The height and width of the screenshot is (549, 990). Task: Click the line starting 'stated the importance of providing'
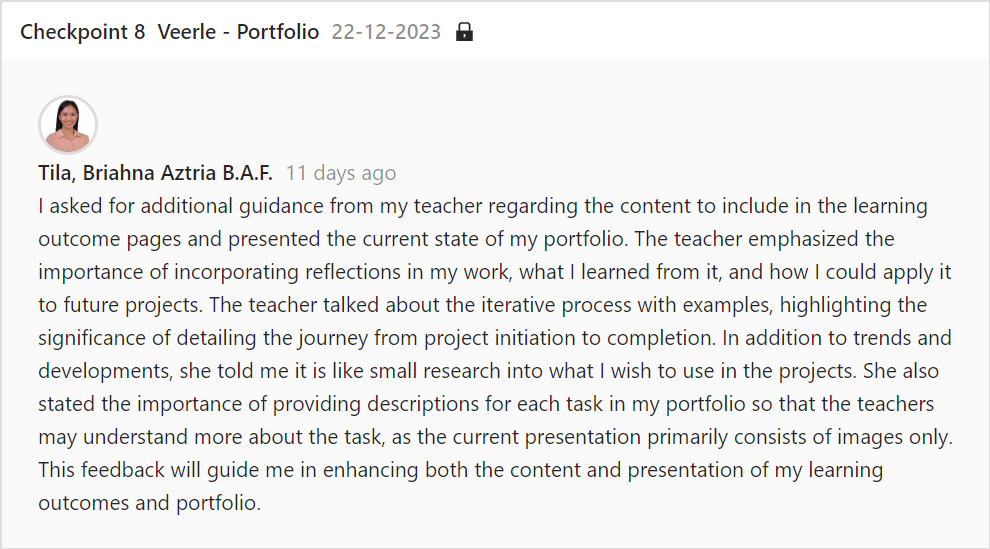(x=486, y=404)
